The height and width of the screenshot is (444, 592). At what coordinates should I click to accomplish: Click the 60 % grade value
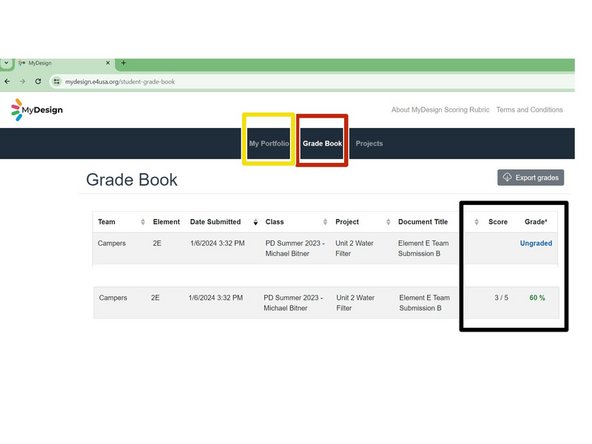[537, 298]
